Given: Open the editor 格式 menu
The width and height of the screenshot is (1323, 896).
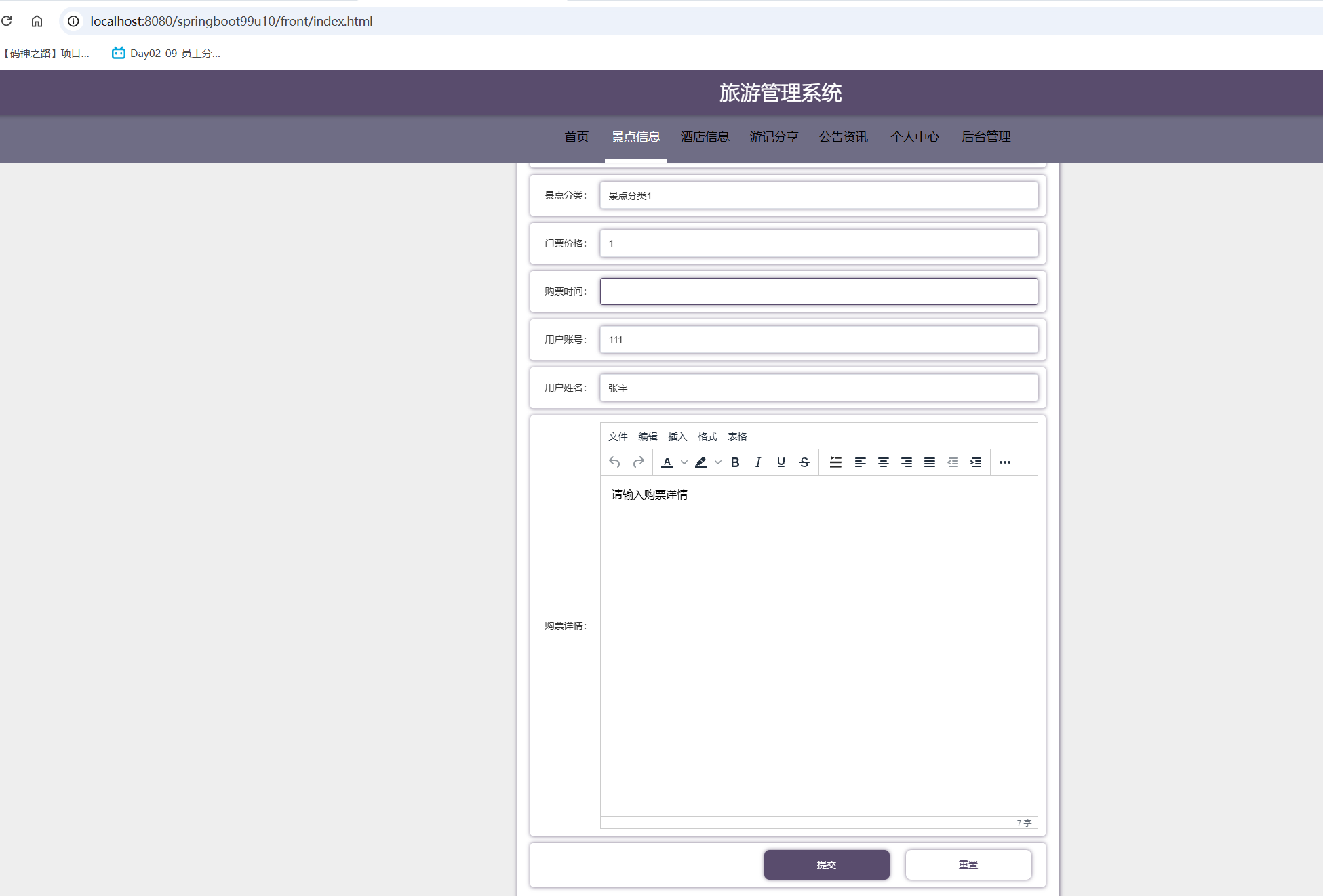Looking at the screenshot, I should coord(707,436).
